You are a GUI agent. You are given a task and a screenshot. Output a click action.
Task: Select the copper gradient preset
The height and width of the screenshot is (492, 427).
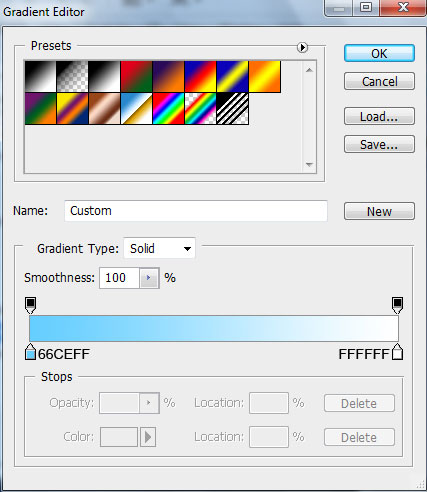(x=104, y=109)
